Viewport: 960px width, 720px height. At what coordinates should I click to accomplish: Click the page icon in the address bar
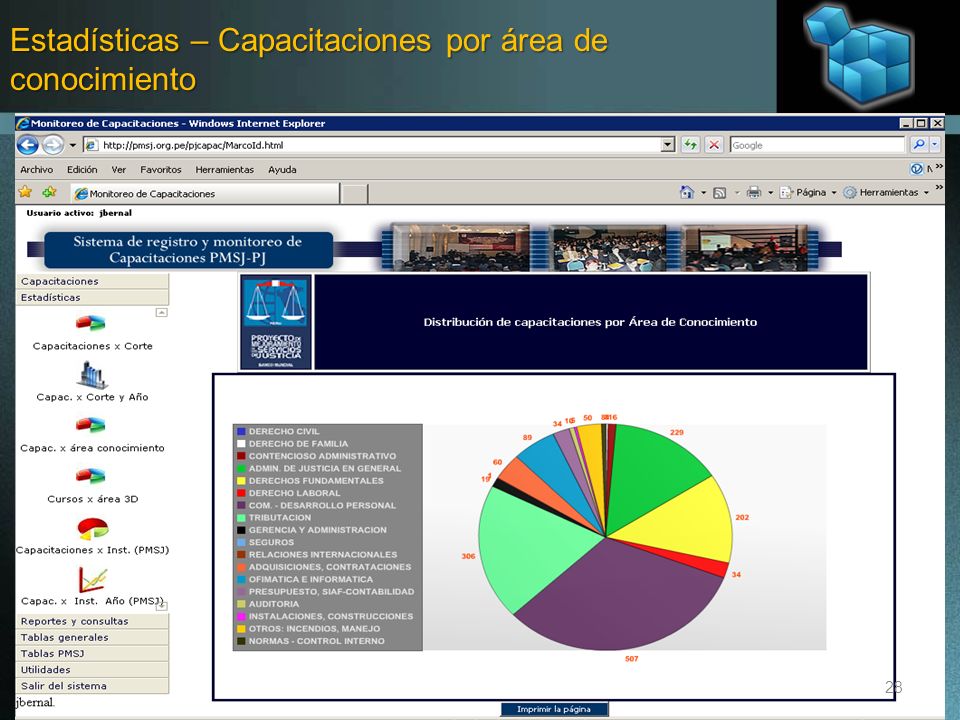pos(91,145)
